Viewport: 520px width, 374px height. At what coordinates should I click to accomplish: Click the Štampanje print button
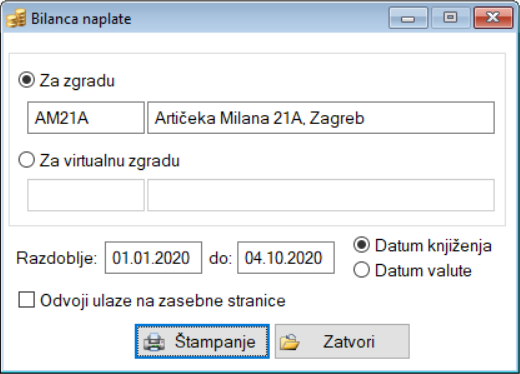coord(202,342)
